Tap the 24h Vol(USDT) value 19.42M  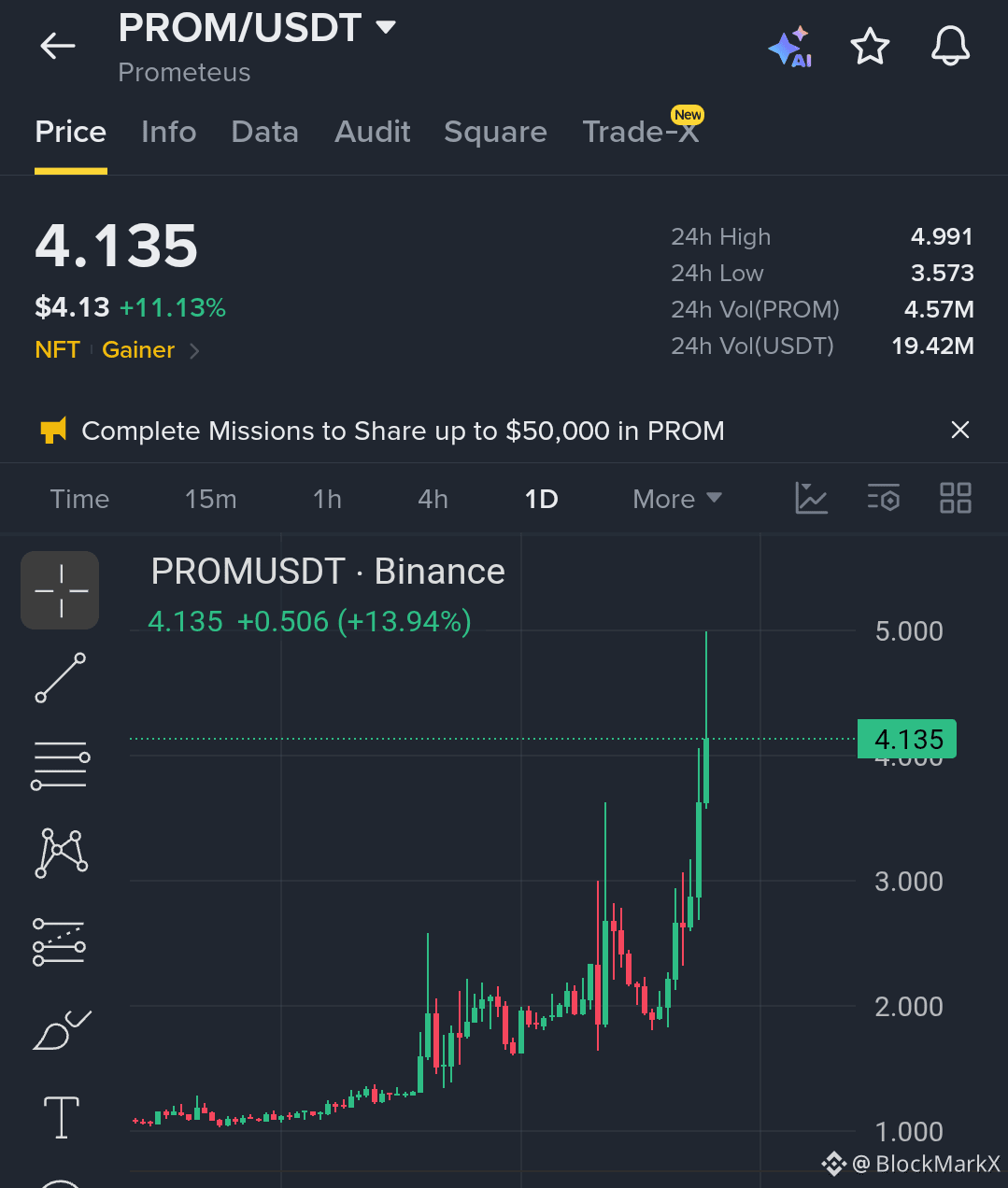[932, 346]
